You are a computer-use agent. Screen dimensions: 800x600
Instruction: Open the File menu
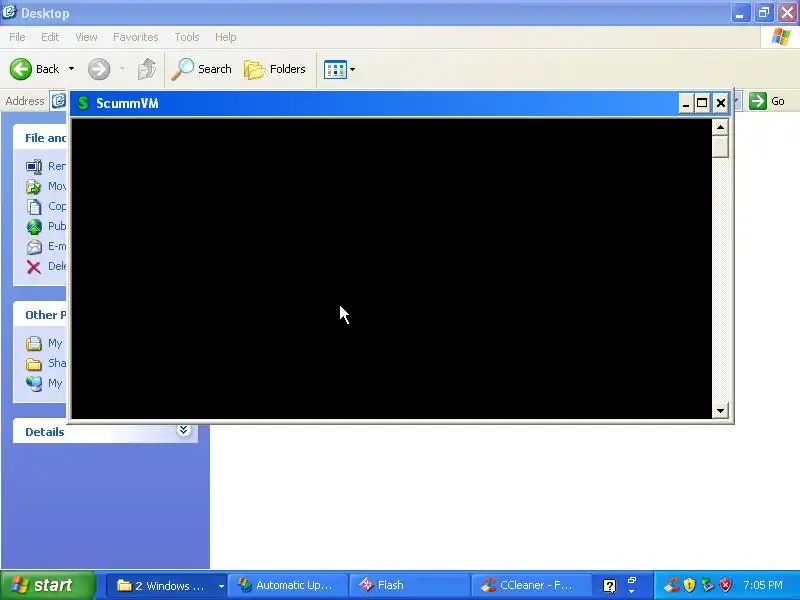(x=17, y=37)
